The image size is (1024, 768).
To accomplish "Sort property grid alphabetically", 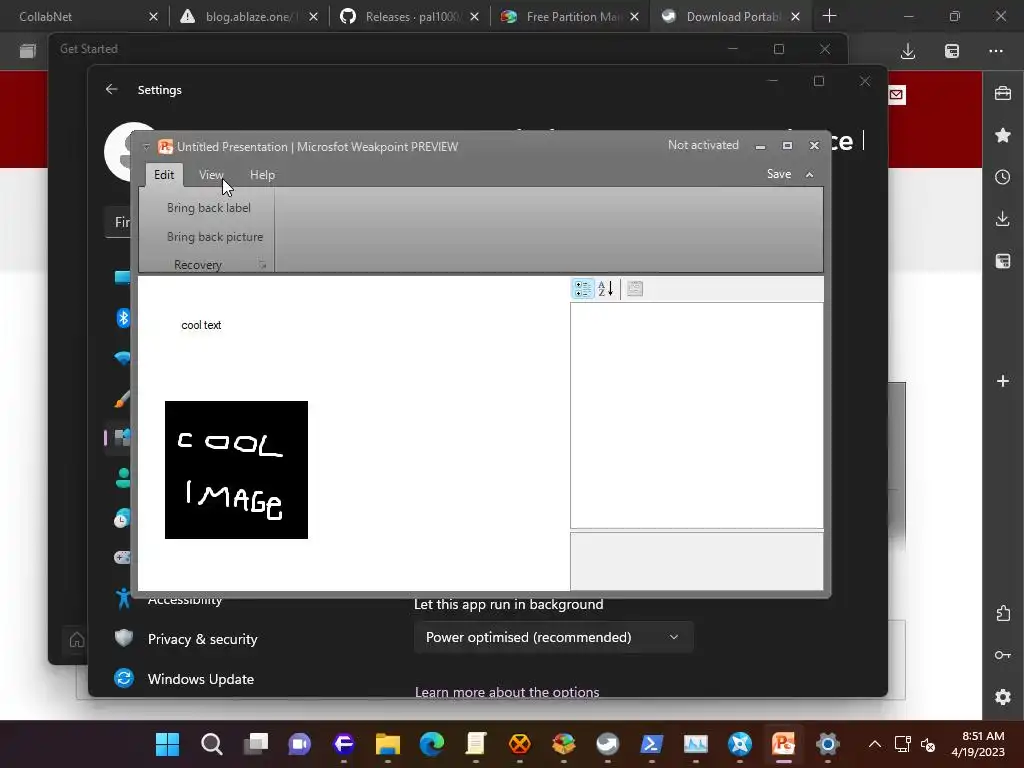I will point(606,288).
